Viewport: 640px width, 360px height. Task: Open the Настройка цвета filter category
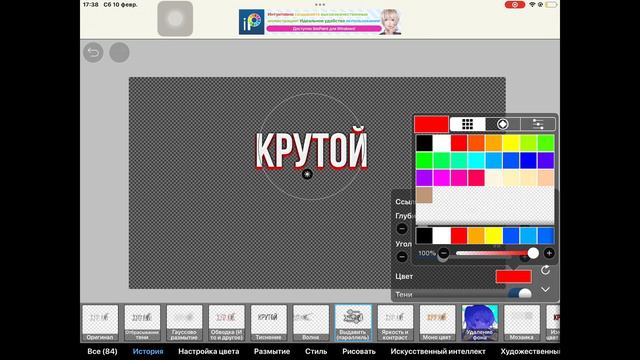(x=209, y=351)
